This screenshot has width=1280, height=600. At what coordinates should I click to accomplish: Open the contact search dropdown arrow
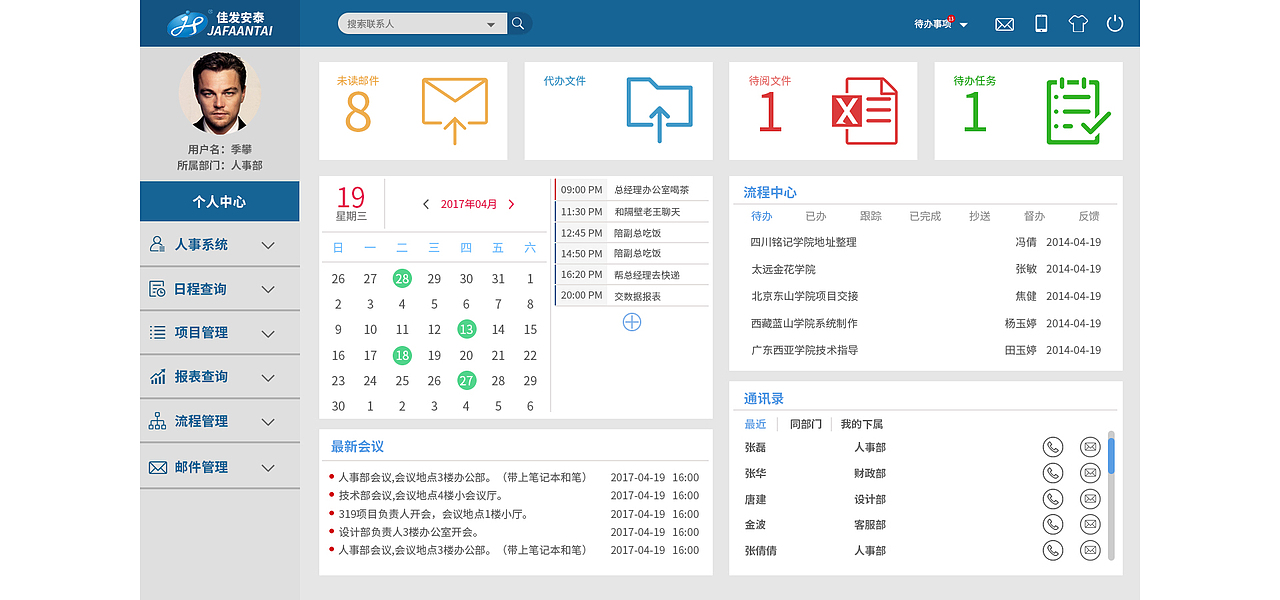[491, 22]
